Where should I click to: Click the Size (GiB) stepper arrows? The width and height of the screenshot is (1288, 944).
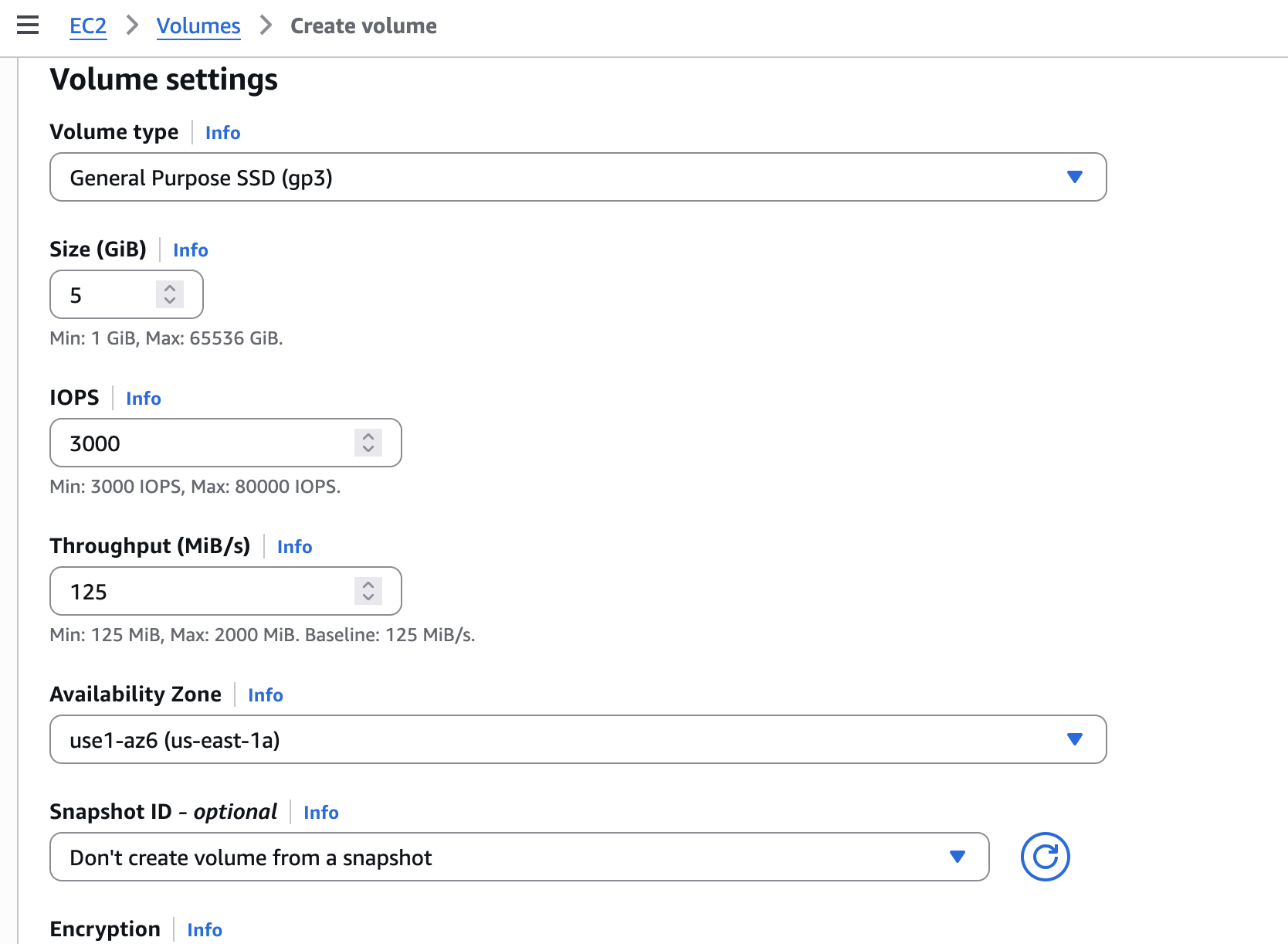(170, 294)
